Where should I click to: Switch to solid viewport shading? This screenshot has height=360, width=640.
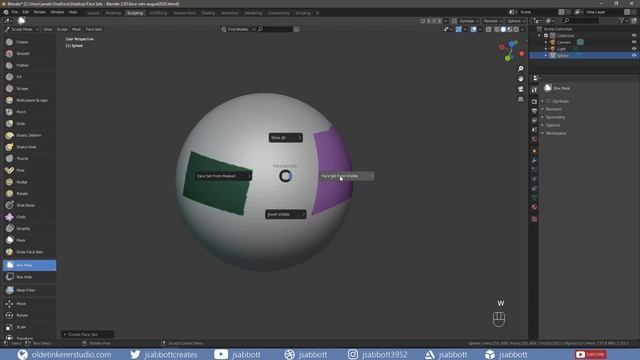[x=503, y=29]
